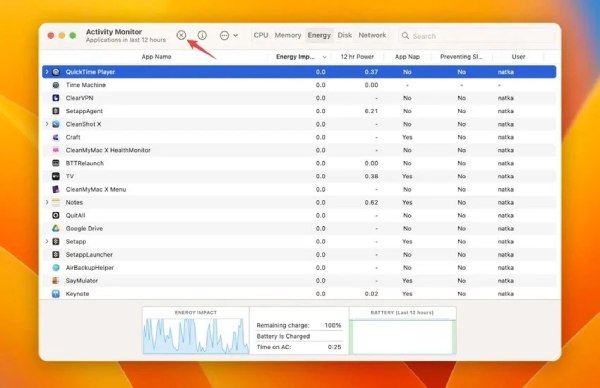Select the AirBackupHelper row name
This screenshot has height=388, width=600.
tap(90, 267)
